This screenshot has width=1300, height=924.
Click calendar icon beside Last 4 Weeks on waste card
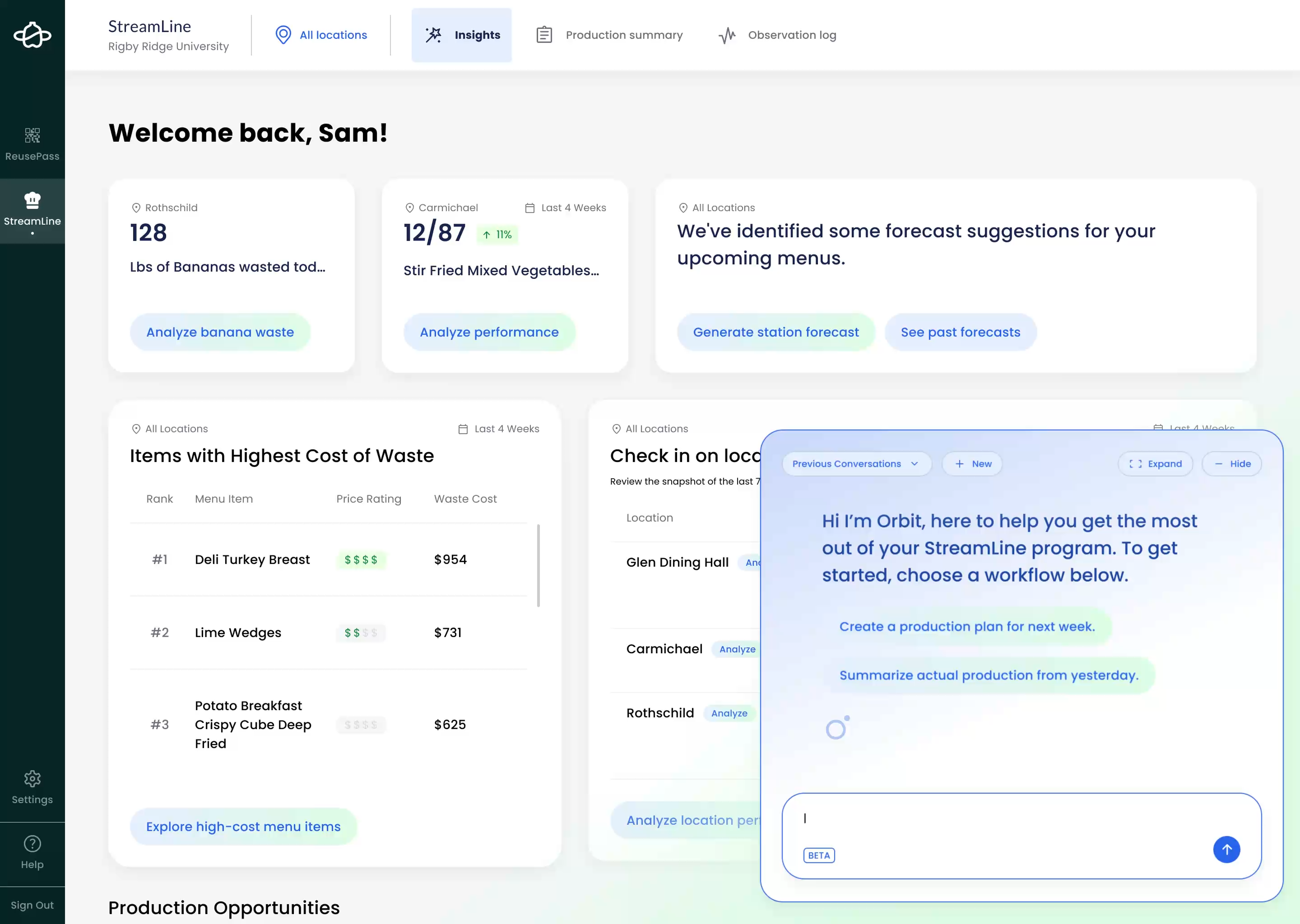click(463, 429)
